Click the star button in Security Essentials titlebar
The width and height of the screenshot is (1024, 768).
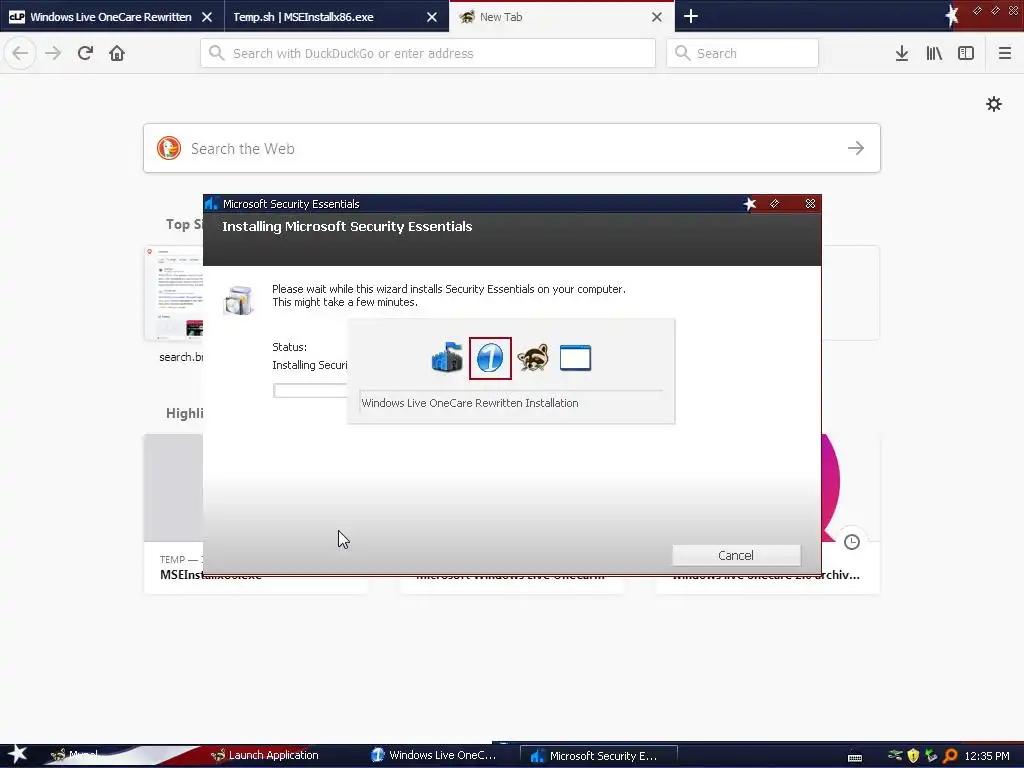pyautogui.click(x=750, y=204)
